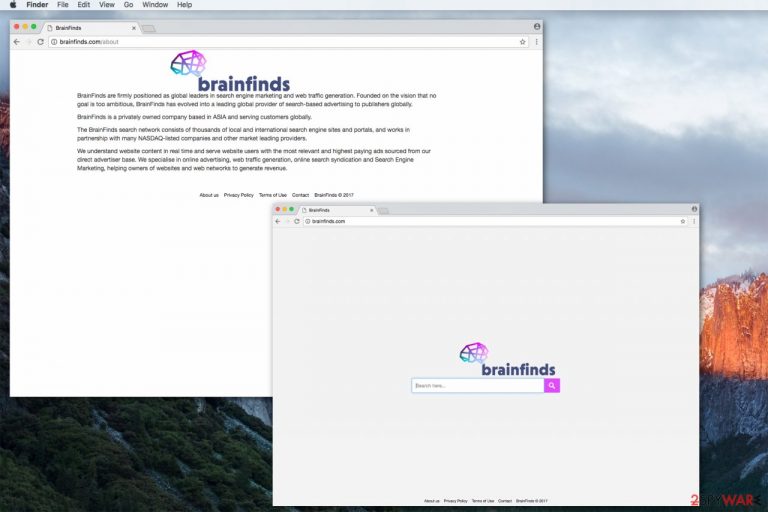
Task: Reload the front brainfinds.com window
Action: [297, 221]
